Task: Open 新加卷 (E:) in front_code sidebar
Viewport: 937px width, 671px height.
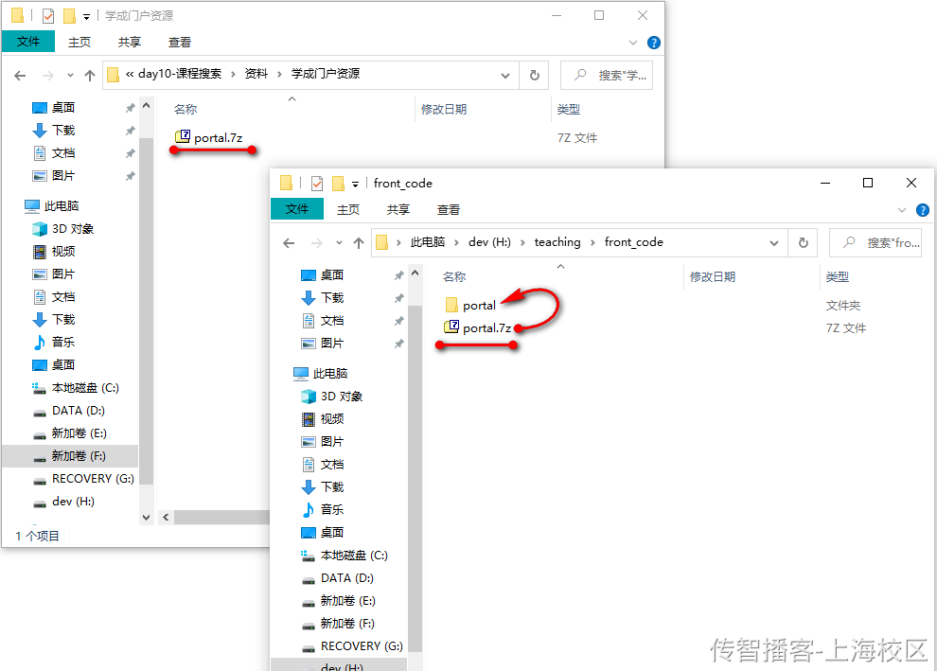Action: (x=338, y=600)
